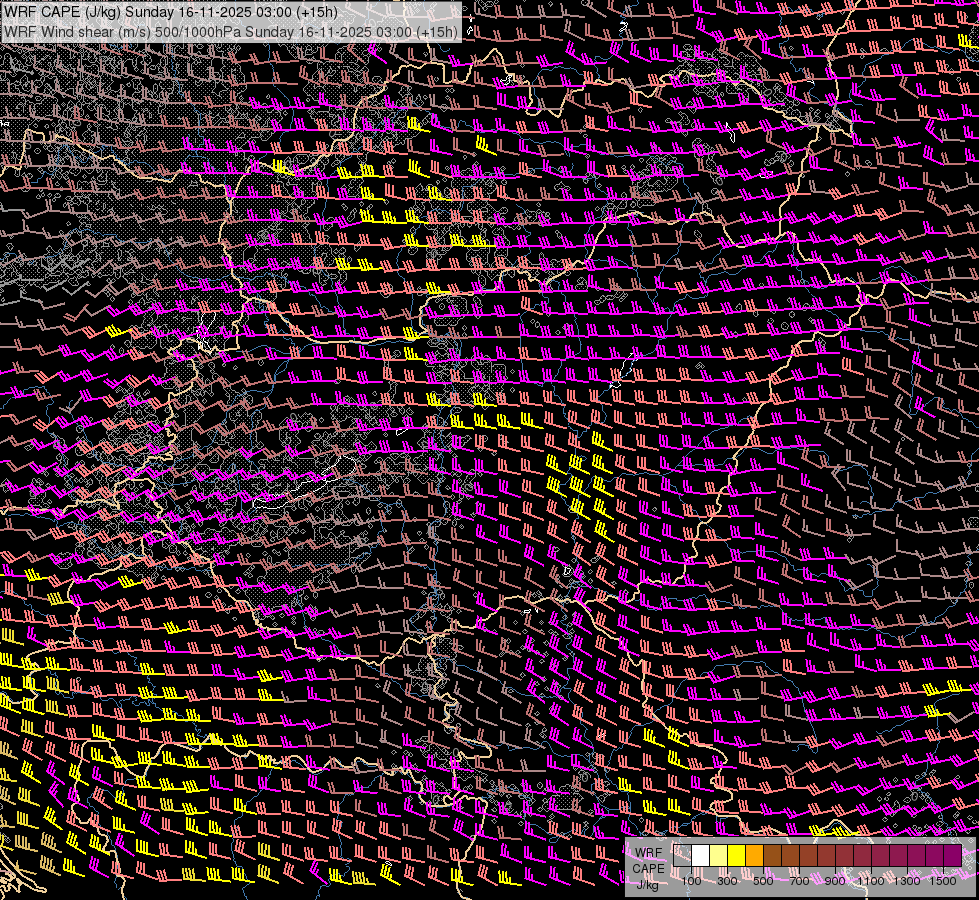The width and height of the screenshot is (979, 900).
Task: Click the 700 legend value label
Action: click(799, 881)
